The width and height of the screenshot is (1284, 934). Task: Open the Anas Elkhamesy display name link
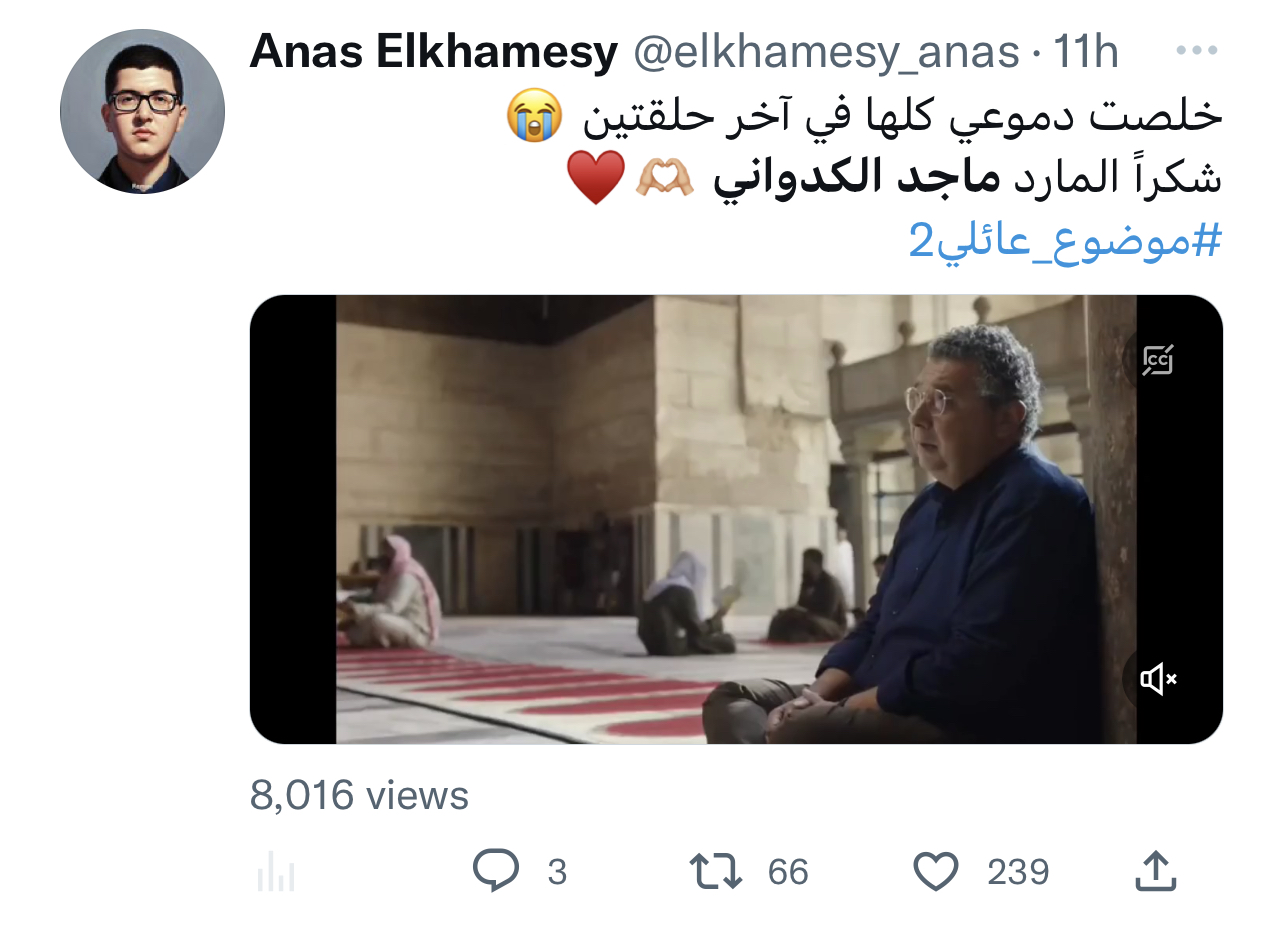click(x=434, y=51)
